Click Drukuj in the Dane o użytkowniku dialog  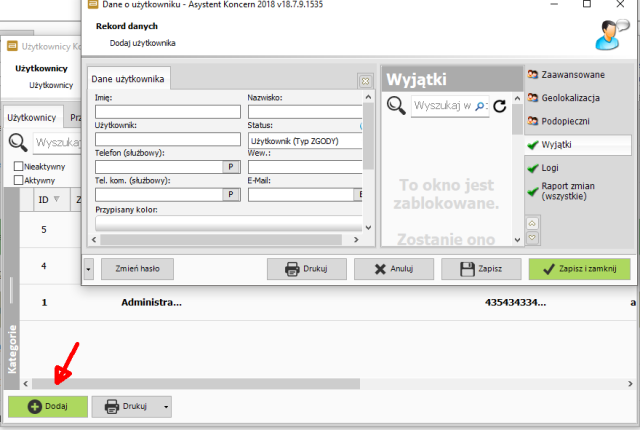pyautogui.click(x=307, y=269)
